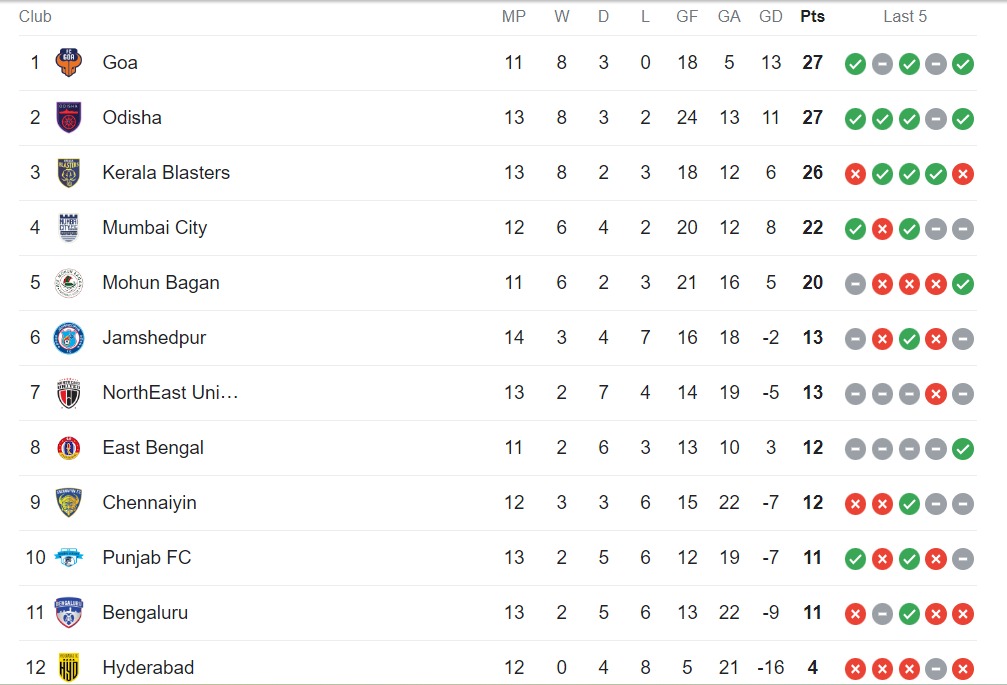Click NorthEast United's only loss icon
Image resolution: width=1007 pixels, height=685 pixels.
pos(936,394)
